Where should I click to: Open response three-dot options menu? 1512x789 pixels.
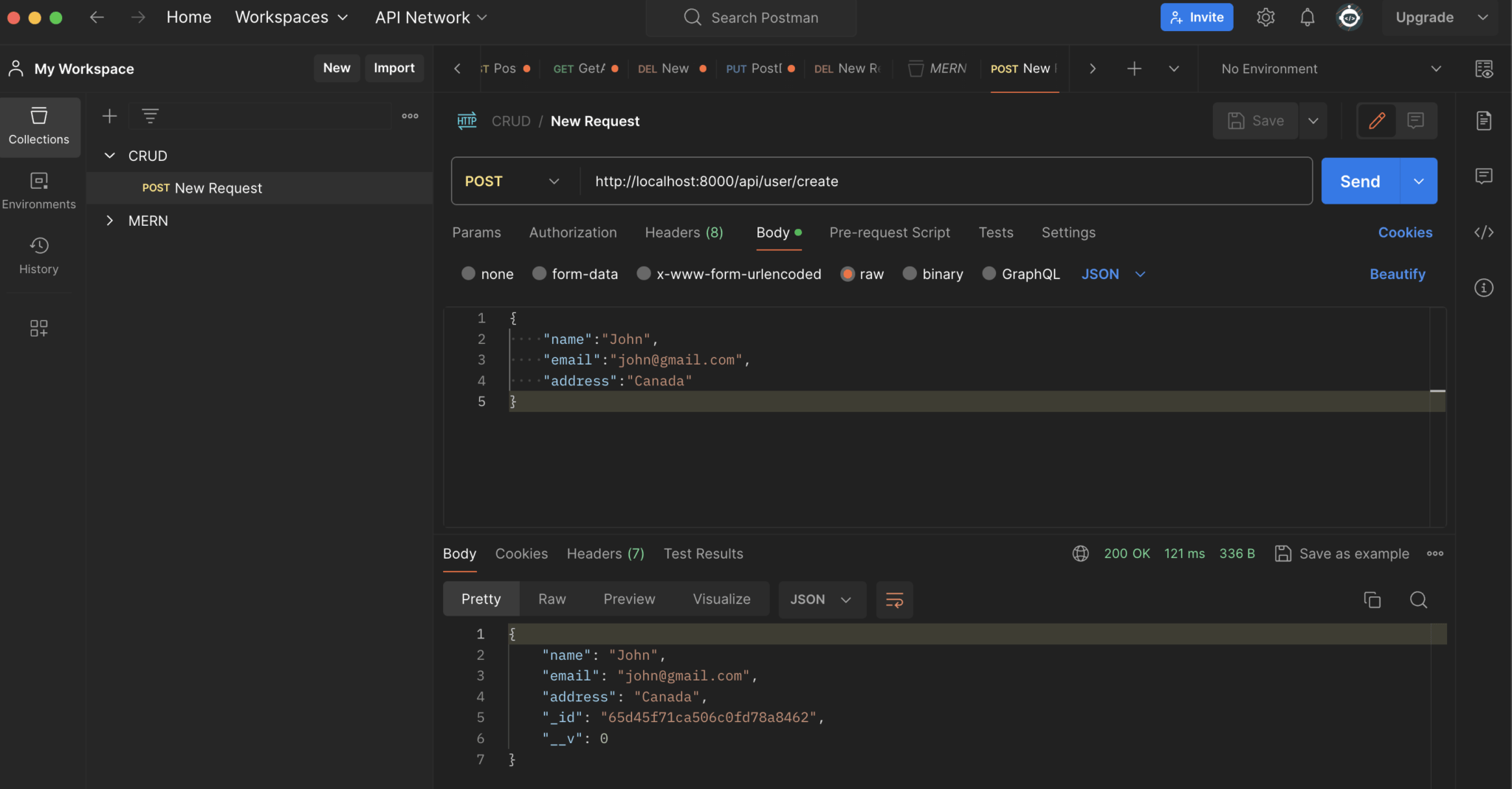tap(1434, 554)
